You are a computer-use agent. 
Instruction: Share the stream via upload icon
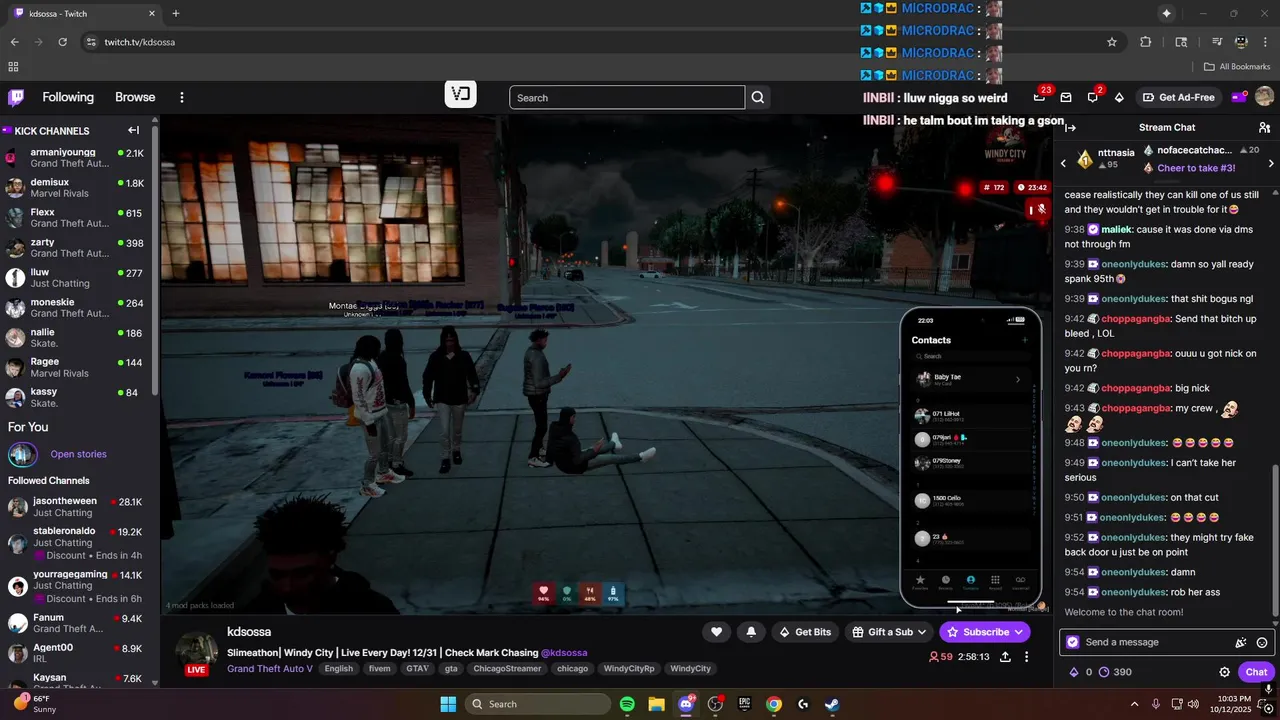pyautogui.click(x=1005, y=657)
